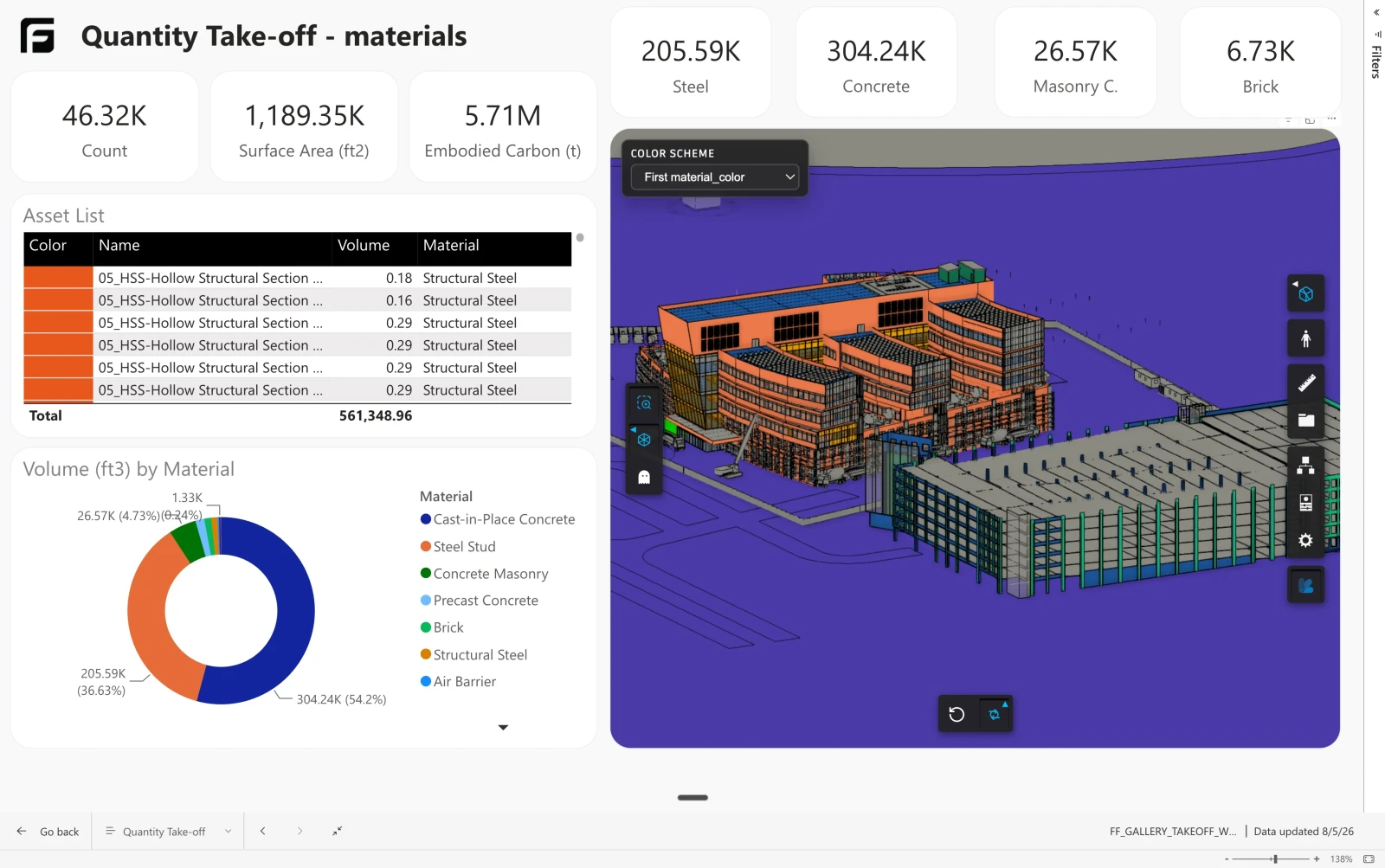This screenshot has width=1385, height=868.
Task: Select Brick legend item
Action: coord(442,627)
